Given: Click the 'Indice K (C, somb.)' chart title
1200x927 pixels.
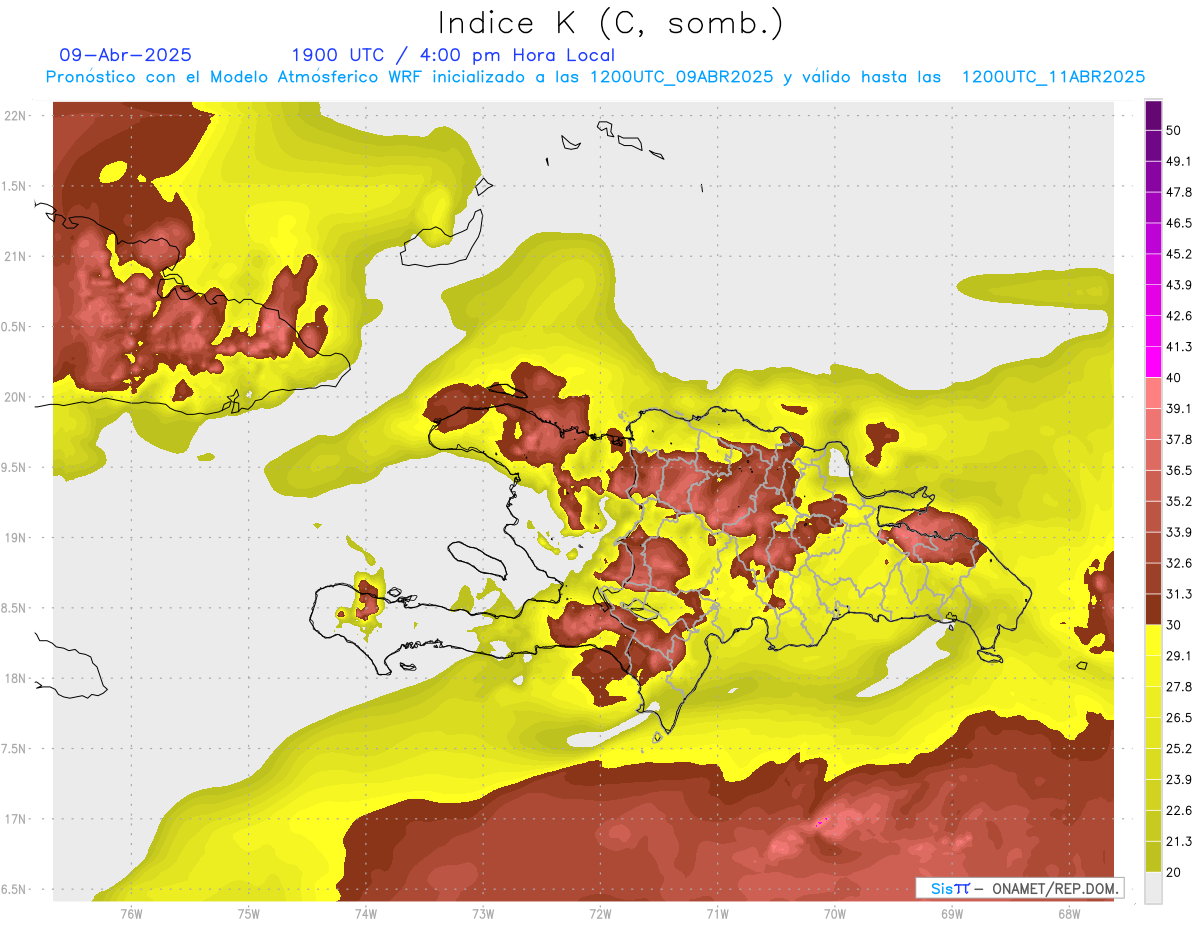Looking at the screenshot, I should tap(610, 23).
